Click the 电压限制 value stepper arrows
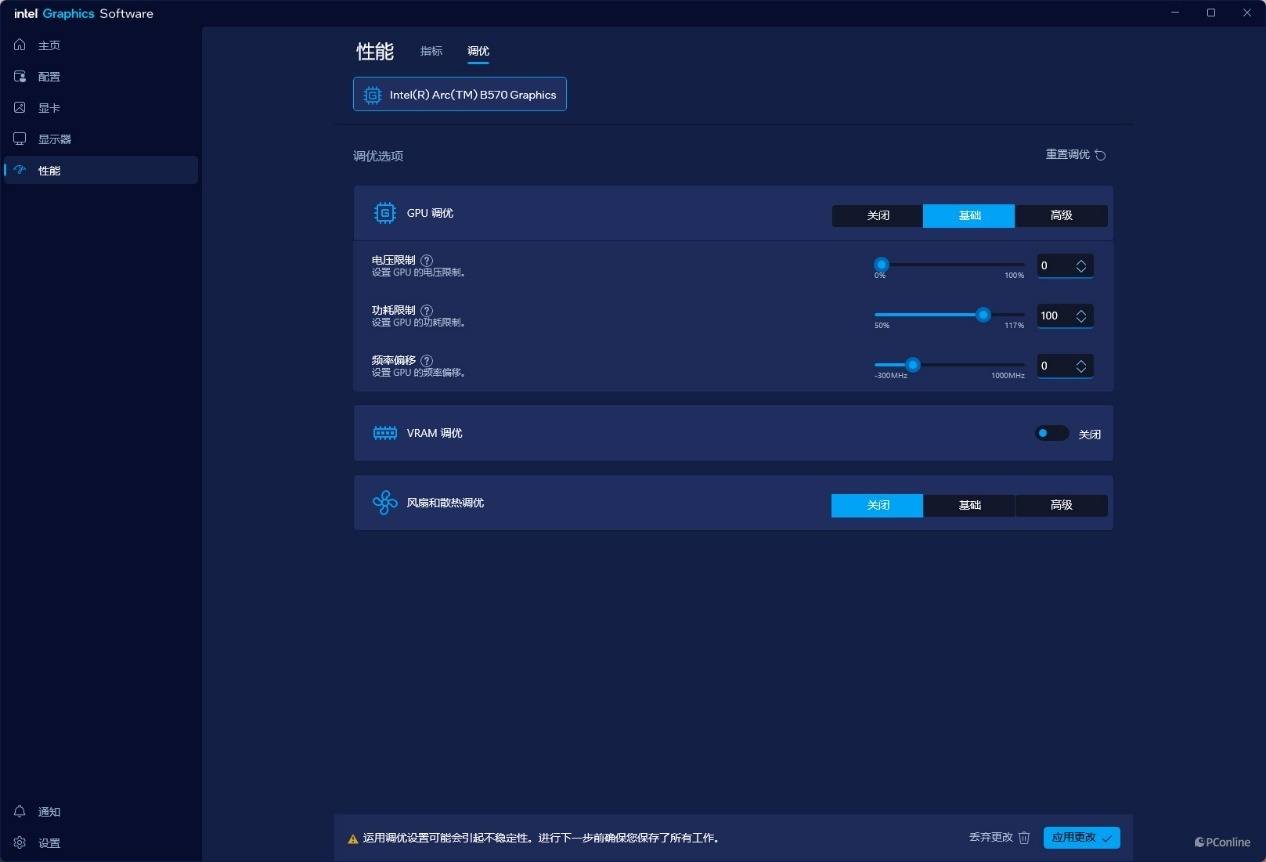Image resolution: width=1266 pixels, height=862 pixels. coord(1081,266)
